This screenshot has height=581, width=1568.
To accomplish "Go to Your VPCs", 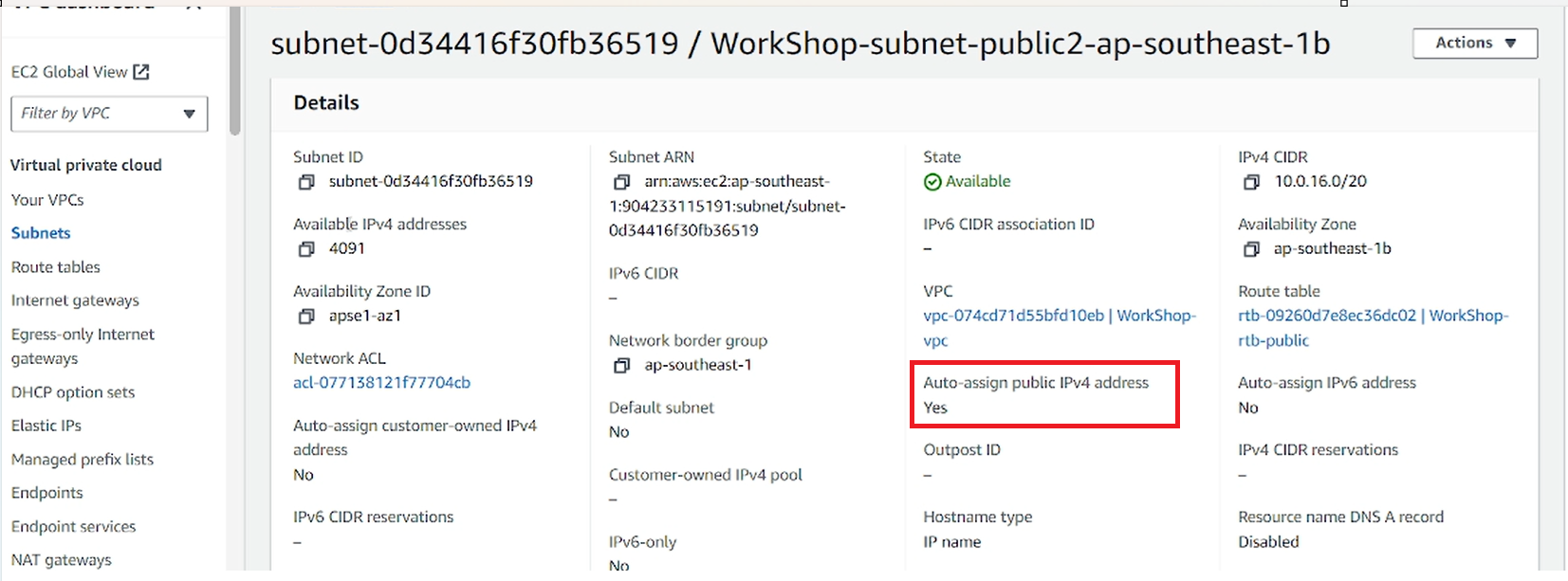I will point(47,200).
